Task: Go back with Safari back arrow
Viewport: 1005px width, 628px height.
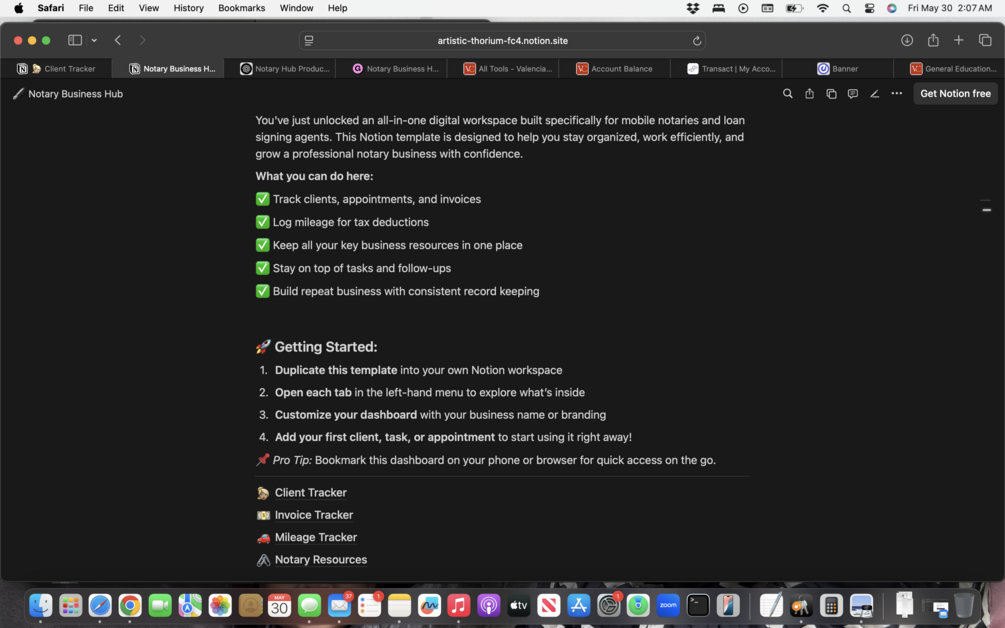Action: point(118,40)
